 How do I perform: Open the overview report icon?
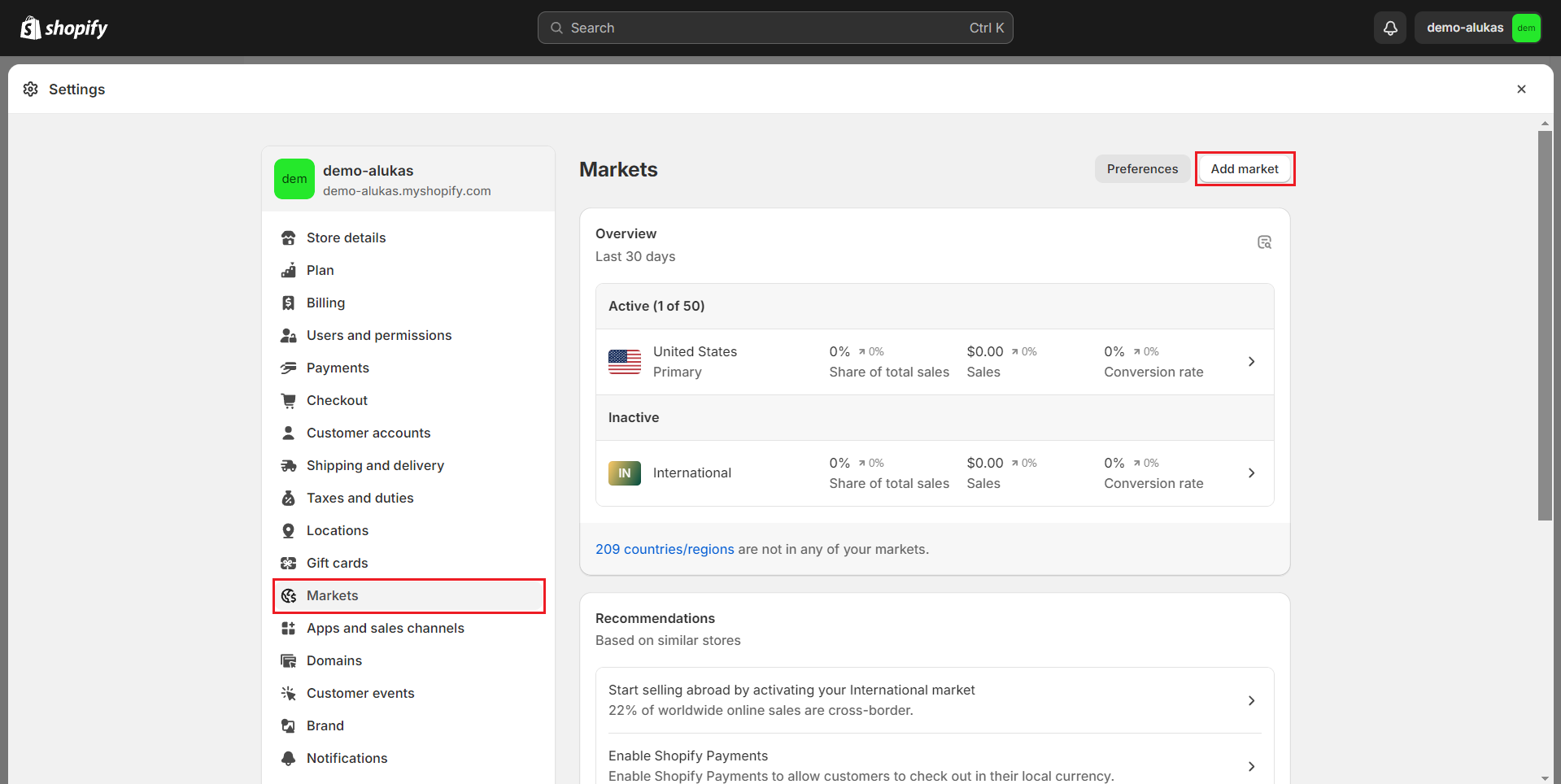1264,242
